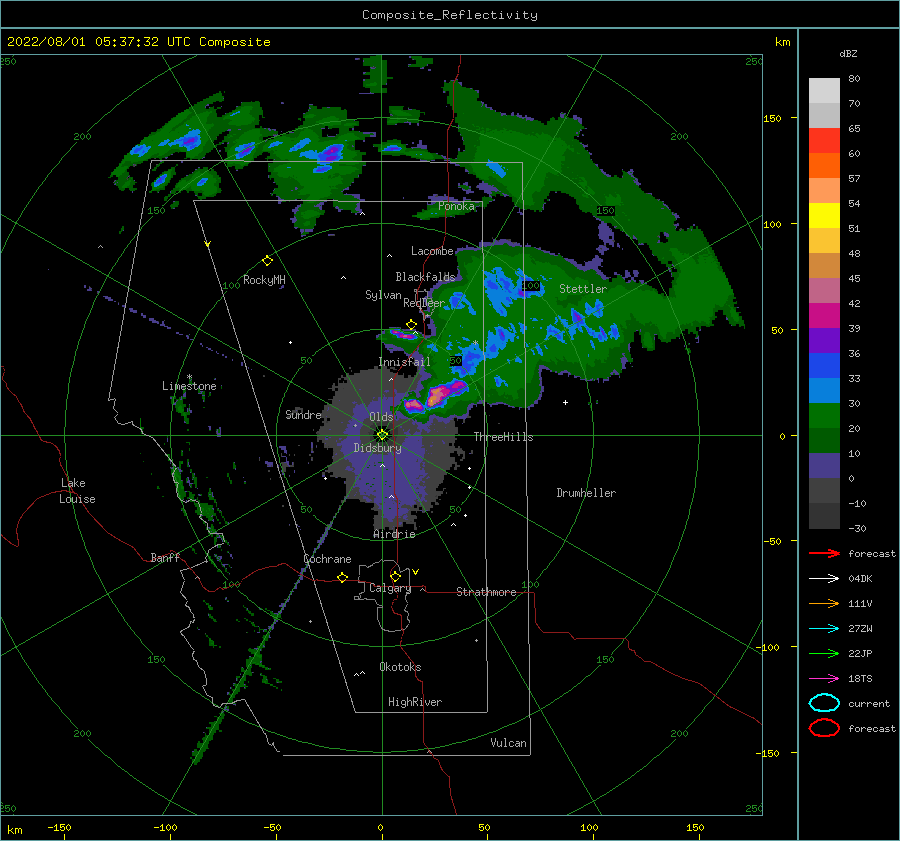The image size is (900, 841).
Task: Select the Blackfalds label
Action: [425, 277]
